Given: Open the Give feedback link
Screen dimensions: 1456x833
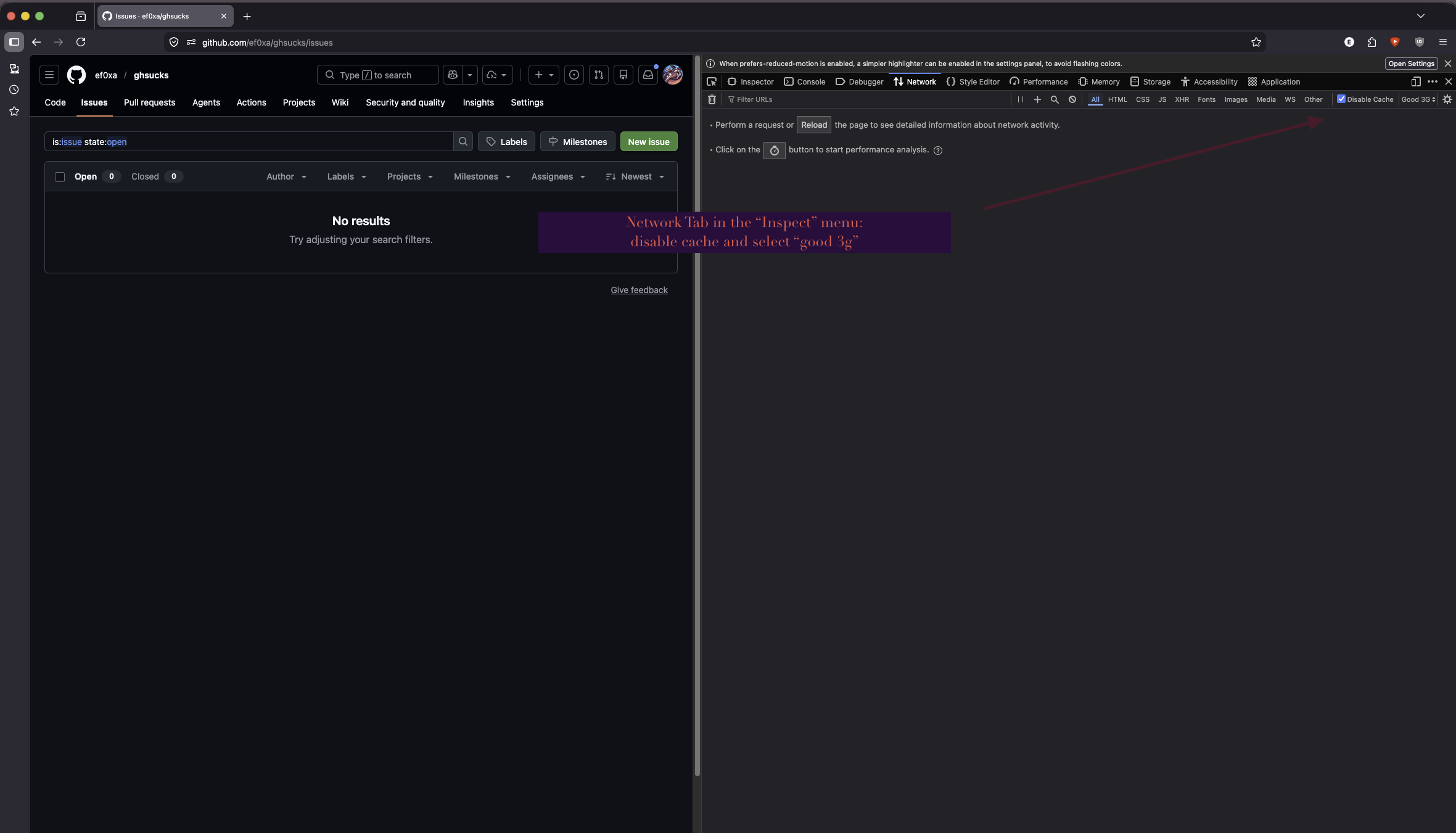Looking at the screenshot, I should click(639, 290).
